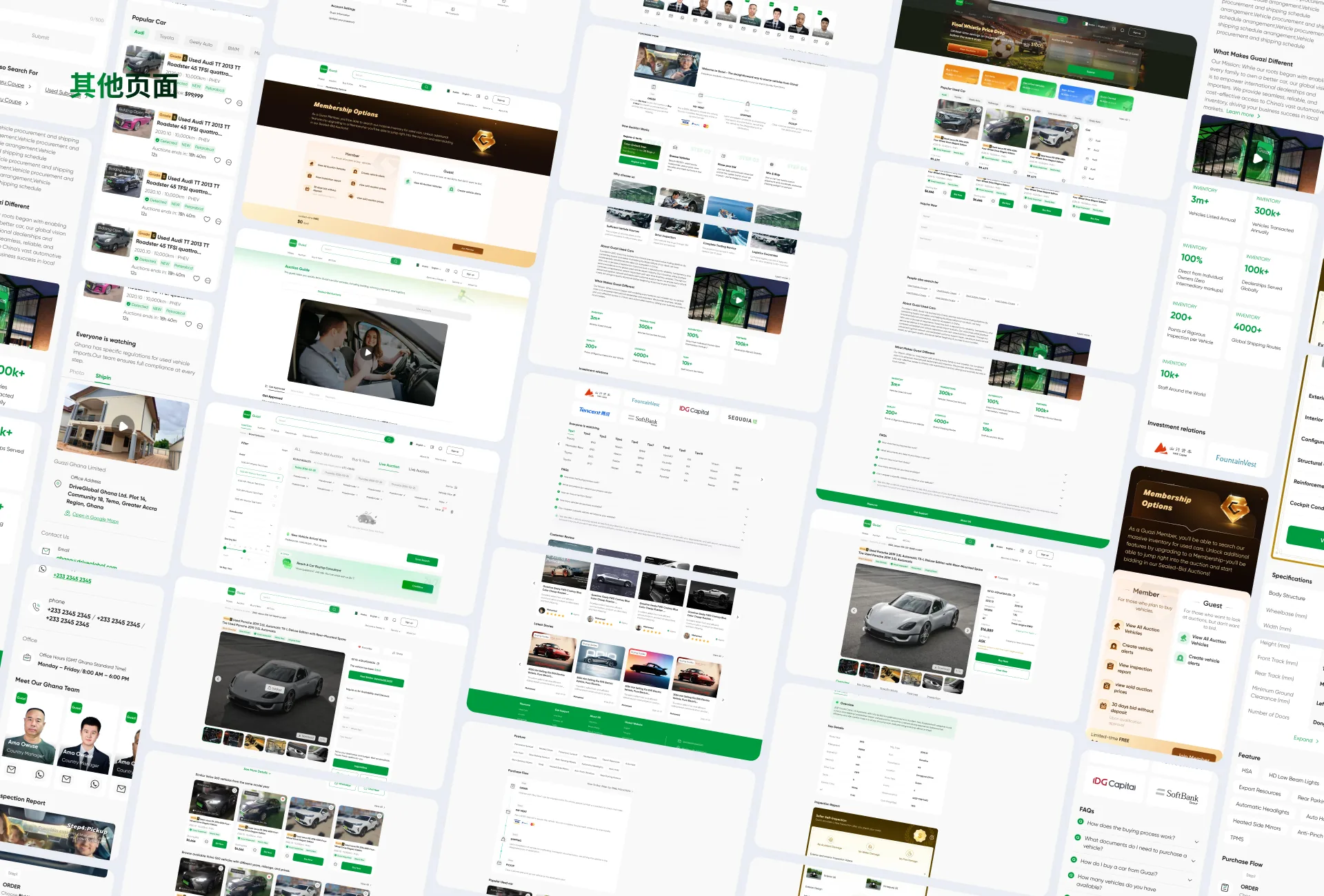Click the search button on the silver Porsche detail page
Viewport: 1324px width, 896px height.
pos(970,542)
